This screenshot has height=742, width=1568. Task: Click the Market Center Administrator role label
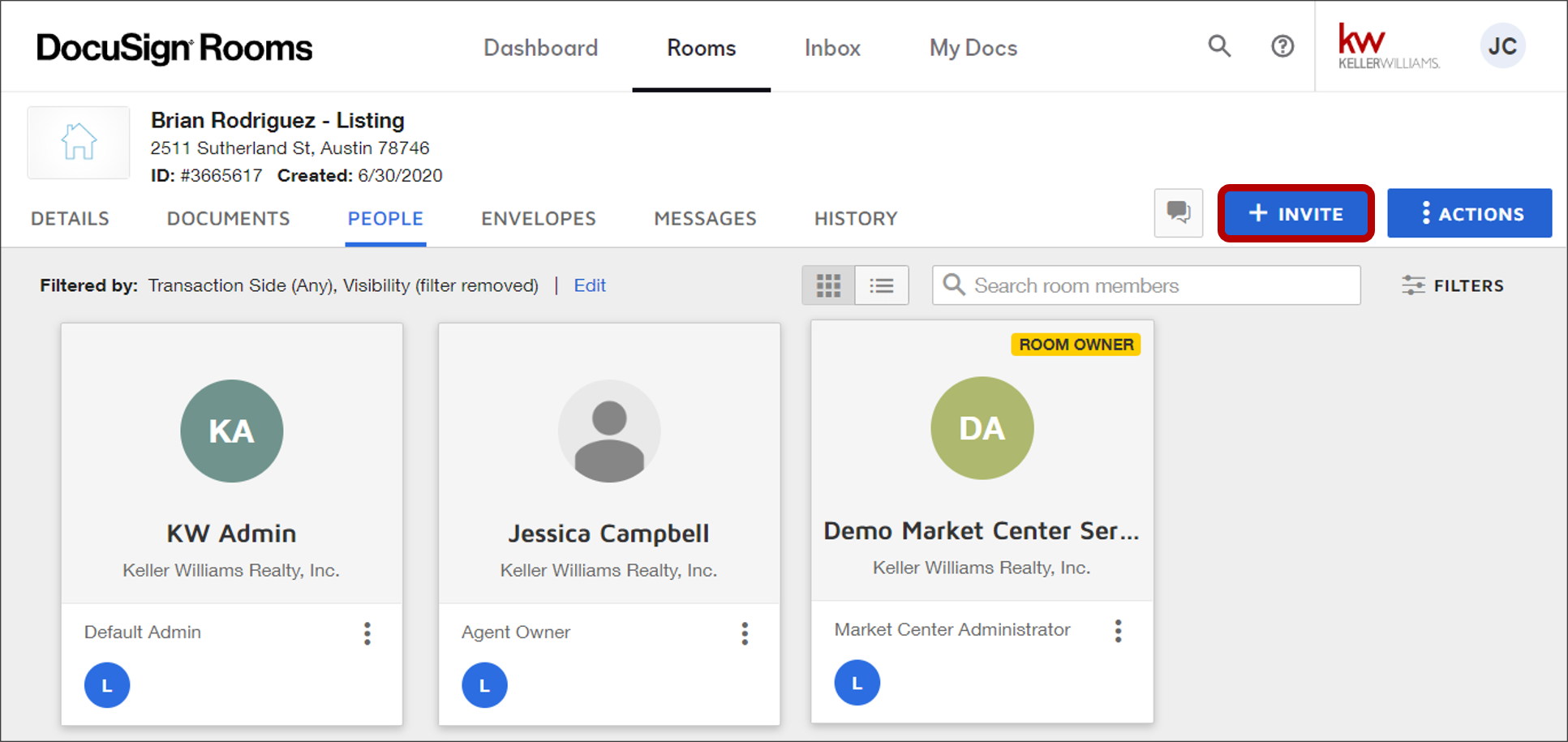pyautogui.click(x=952, y=630)
